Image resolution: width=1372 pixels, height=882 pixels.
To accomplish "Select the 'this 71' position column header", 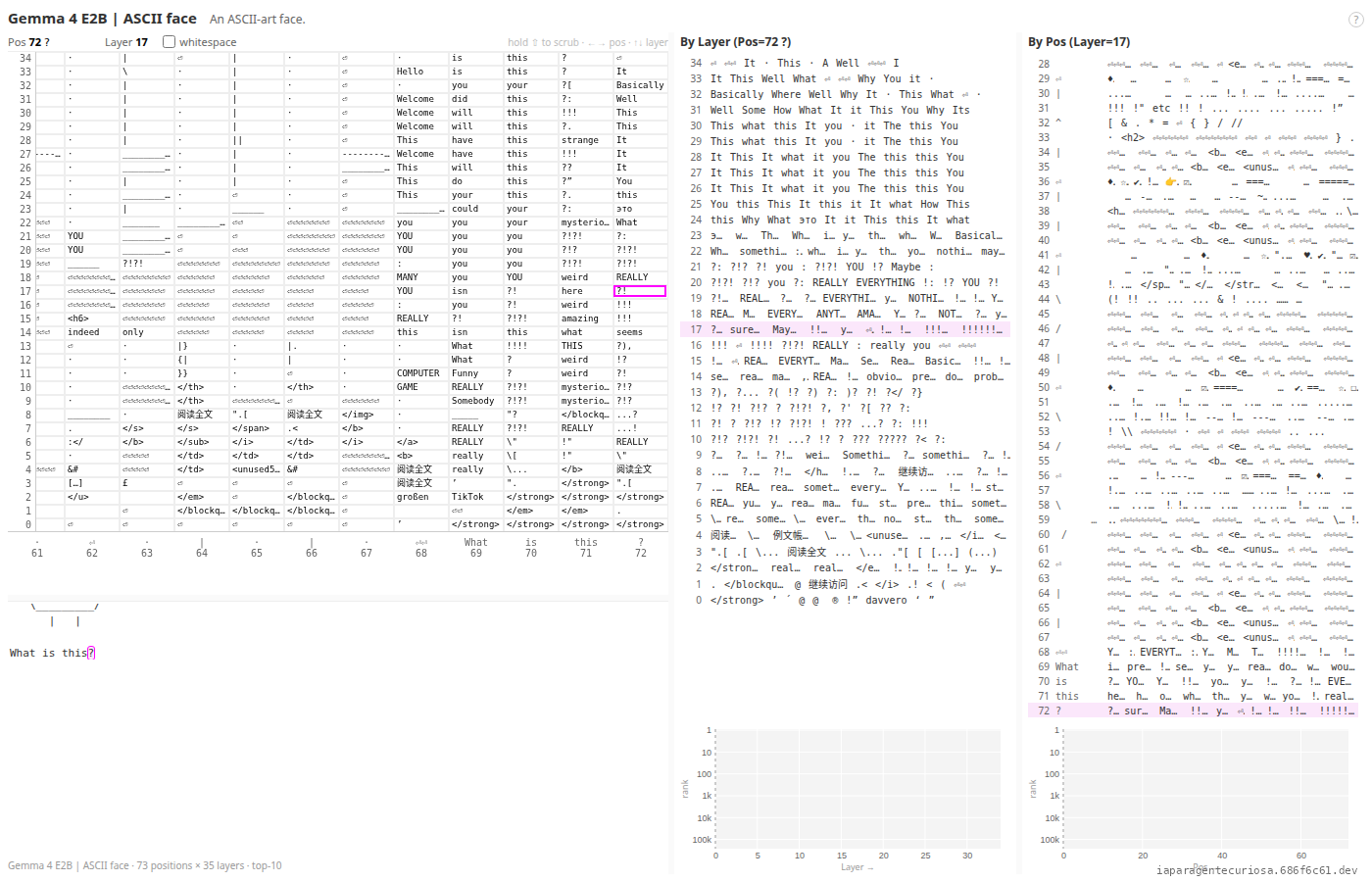I will (586, 548).
